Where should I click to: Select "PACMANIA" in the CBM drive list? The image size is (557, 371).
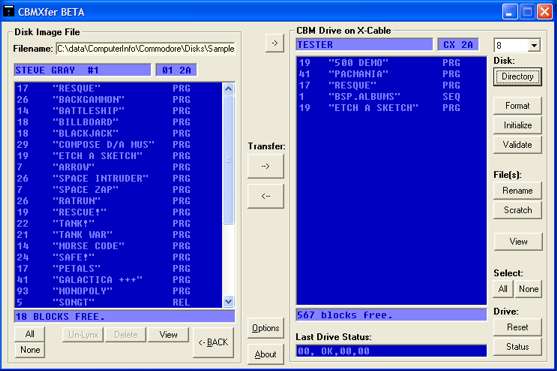tap(391, 74)
